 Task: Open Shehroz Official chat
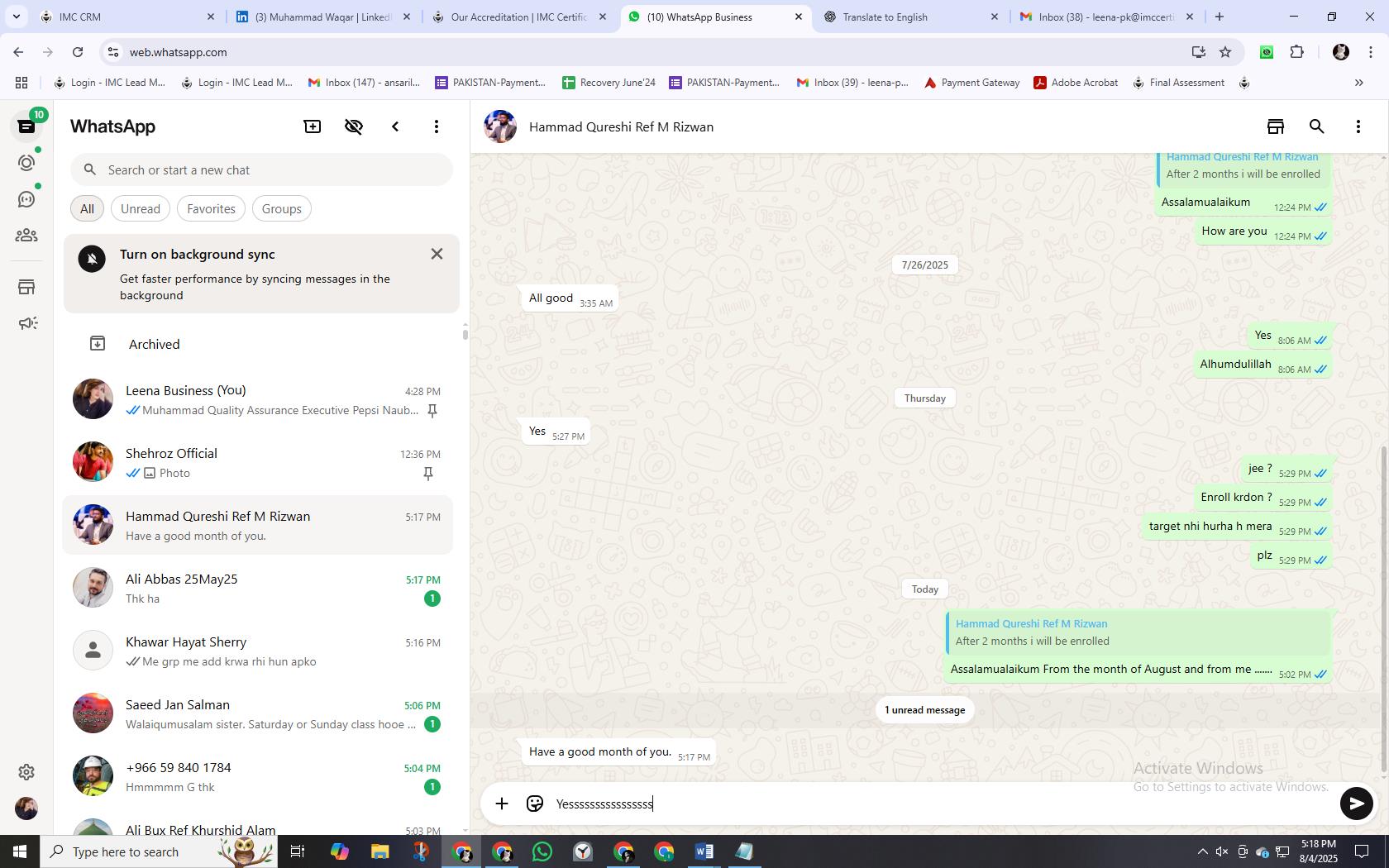[x=258, y=462]
